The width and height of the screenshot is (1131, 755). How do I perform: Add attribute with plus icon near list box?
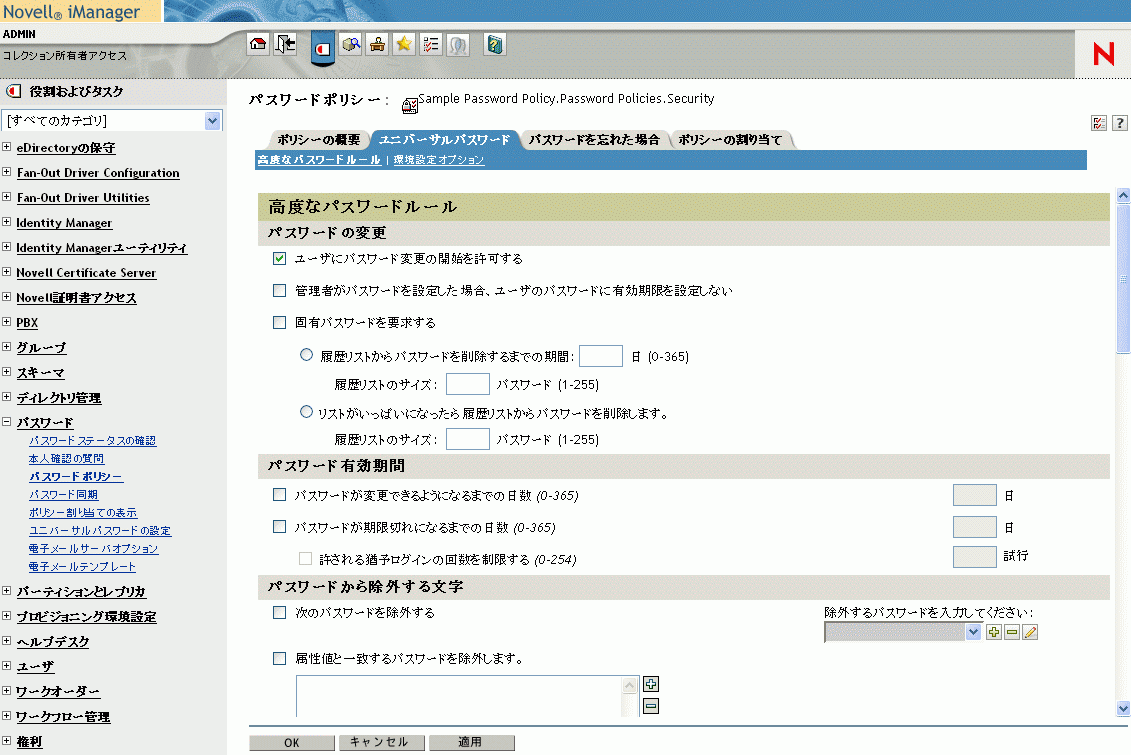(x=651, y=684)
